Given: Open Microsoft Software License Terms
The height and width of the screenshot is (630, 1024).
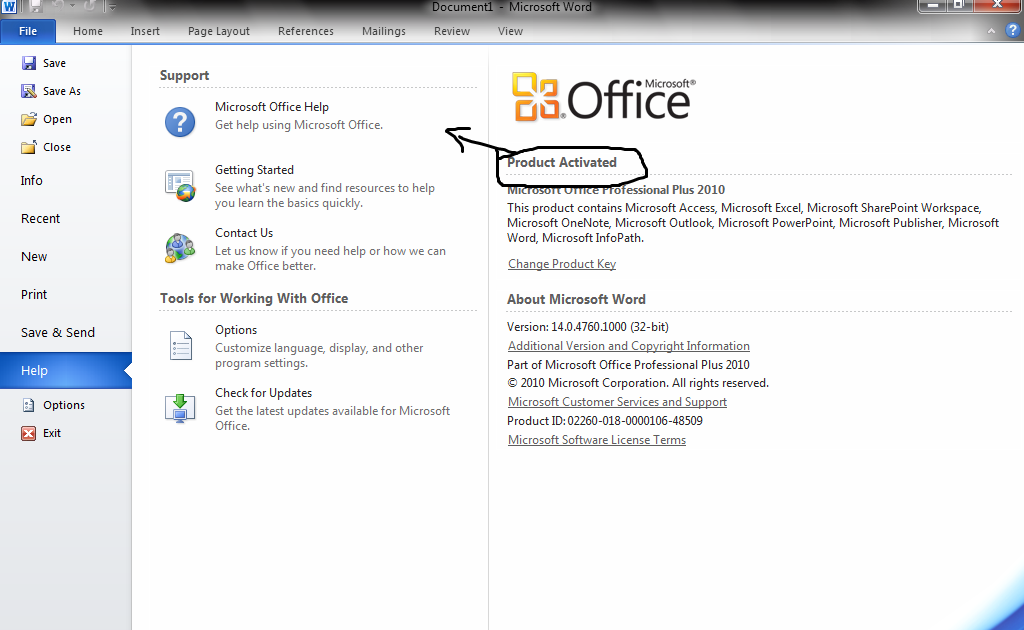Looking at the screenshot, I should click(x=596, y=439).
